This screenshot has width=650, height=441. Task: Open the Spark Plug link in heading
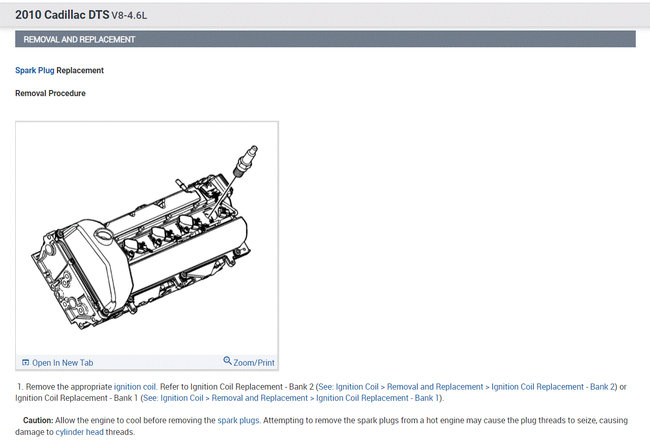pos(35,70)
